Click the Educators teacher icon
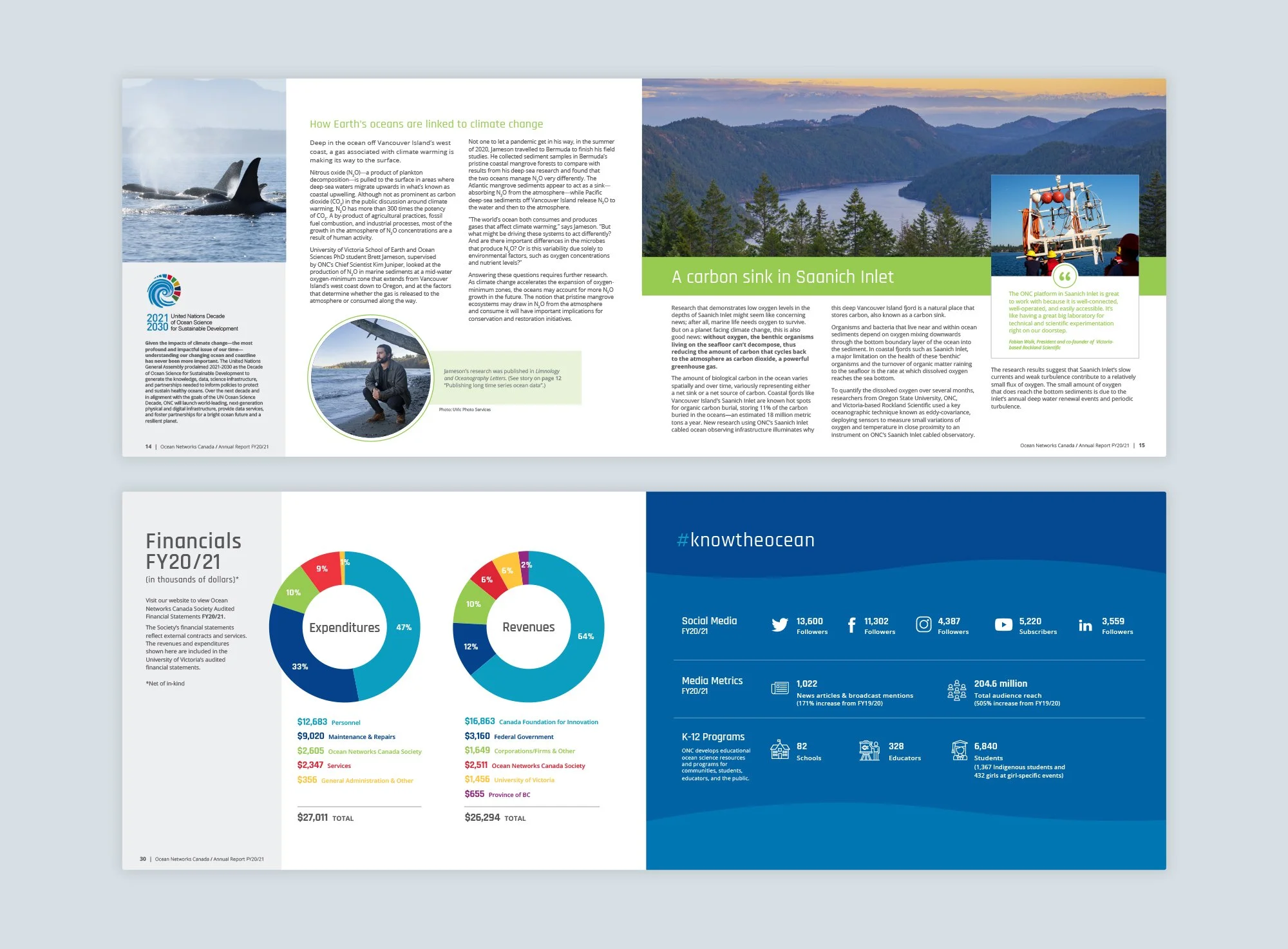 pos(869,750)
